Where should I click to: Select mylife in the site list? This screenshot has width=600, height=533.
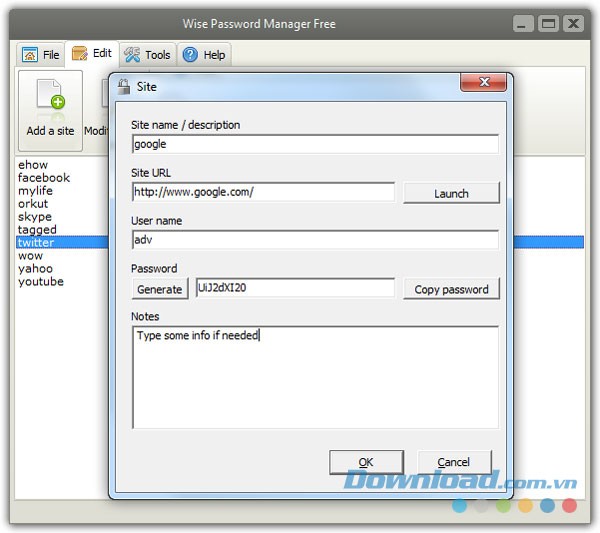click(35, 191)
